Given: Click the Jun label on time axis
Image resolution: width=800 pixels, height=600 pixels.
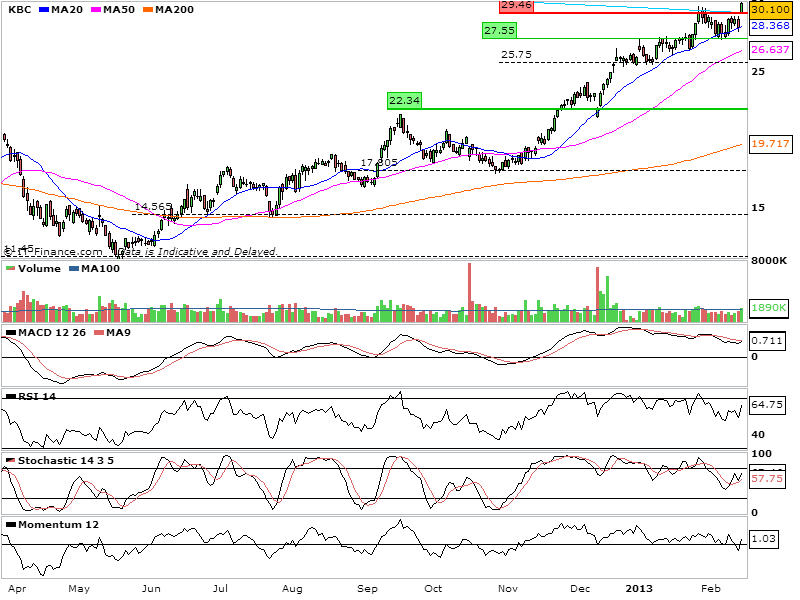Looking at the screenshot, I should pos(151,589).
